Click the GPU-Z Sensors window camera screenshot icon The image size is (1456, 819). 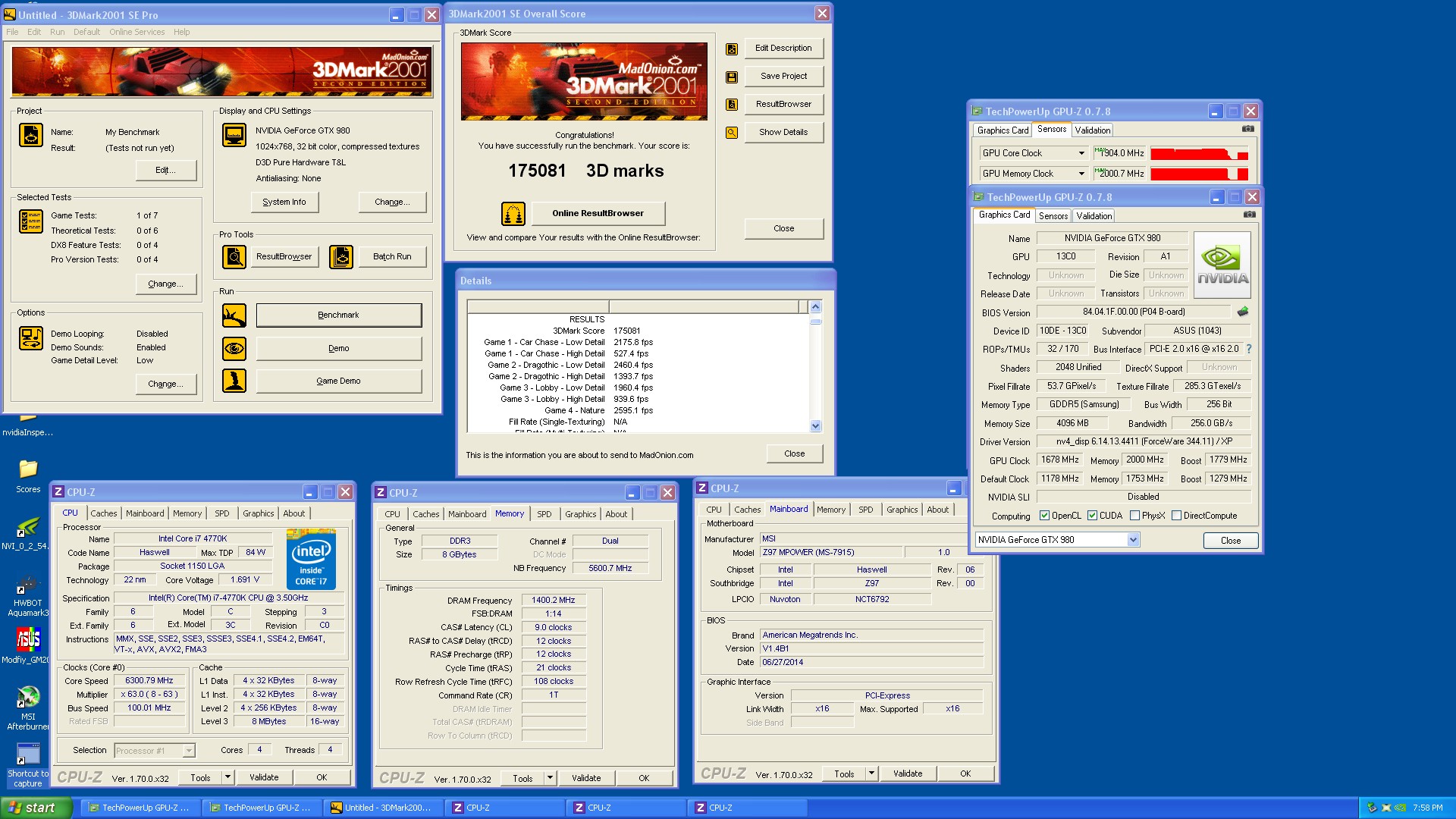(x=1247, y=130)
